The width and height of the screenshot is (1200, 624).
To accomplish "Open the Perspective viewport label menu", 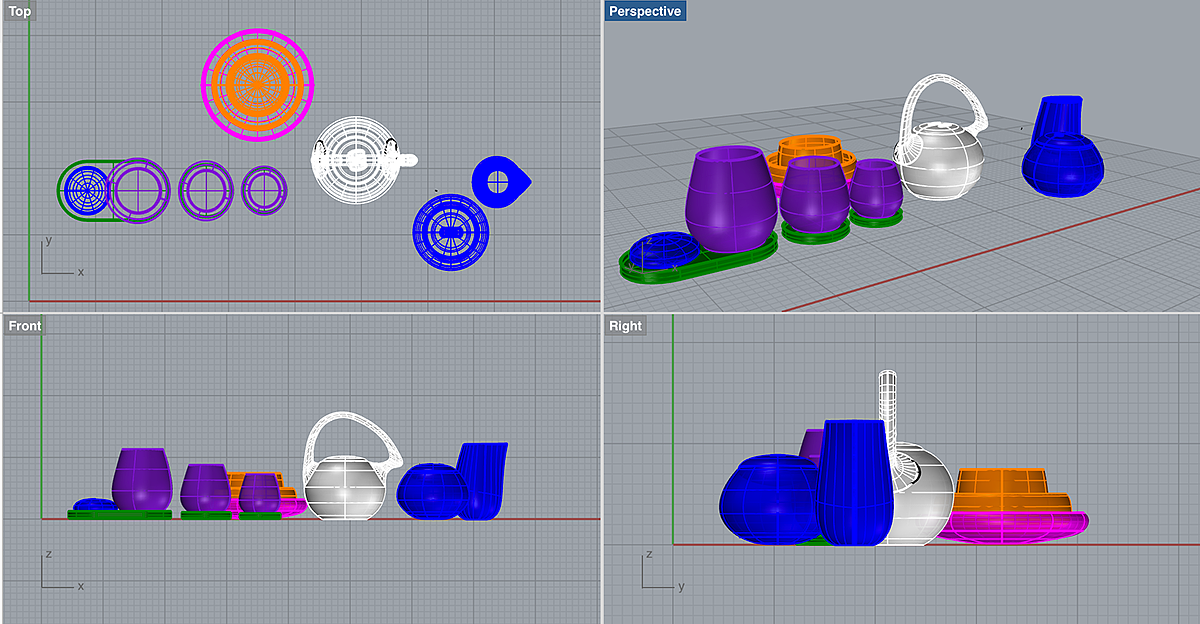I will coord(645,11).
